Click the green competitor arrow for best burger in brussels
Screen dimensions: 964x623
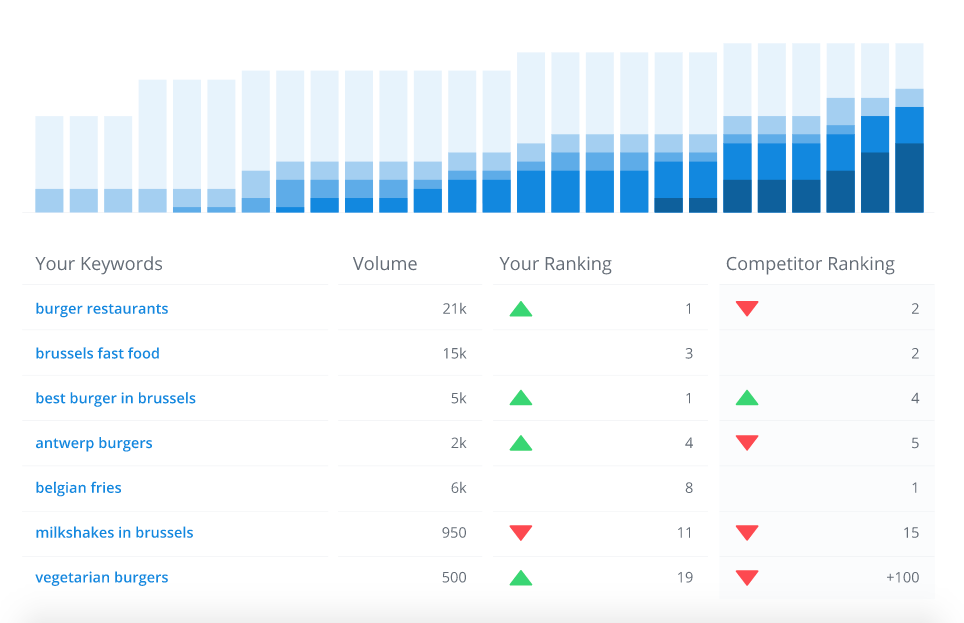pyautogui.click(x=747, y=398)
